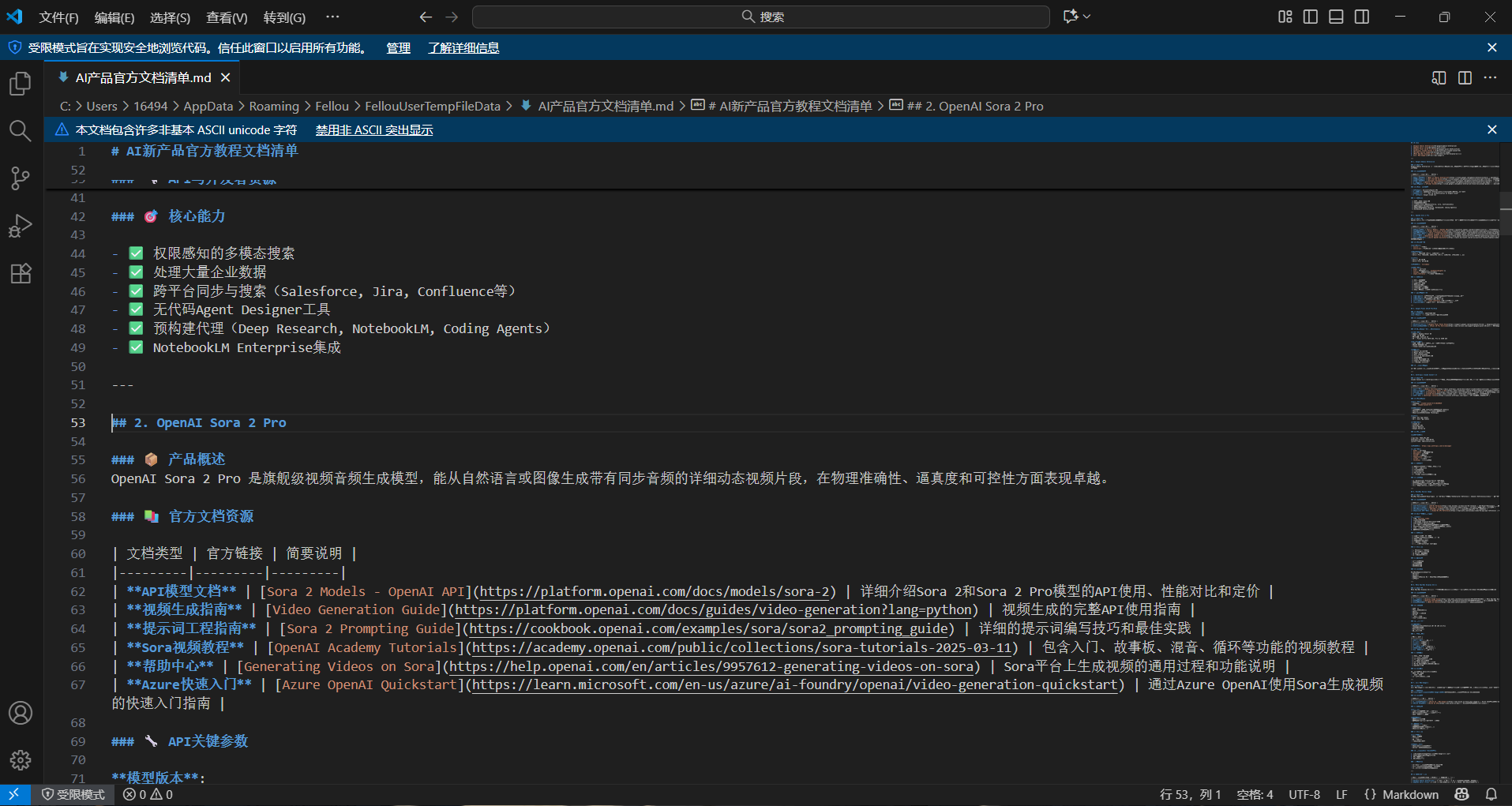Viewport: 1512px width, 806px height.
Task: Click the top search command box
Action: (761, 17)
